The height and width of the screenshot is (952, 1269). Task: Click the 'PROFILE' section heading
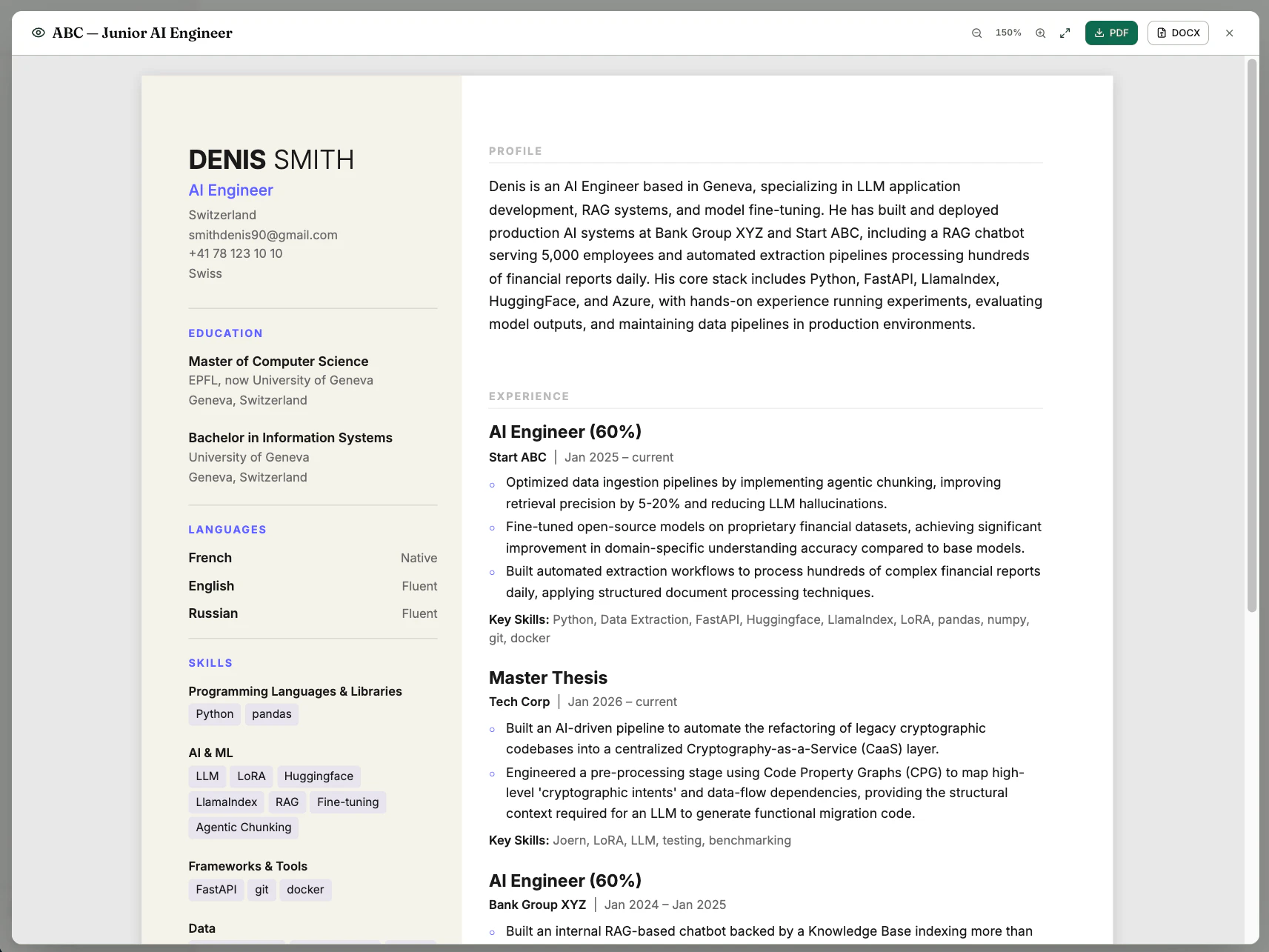pyautogui.click(x=516, y=151)
